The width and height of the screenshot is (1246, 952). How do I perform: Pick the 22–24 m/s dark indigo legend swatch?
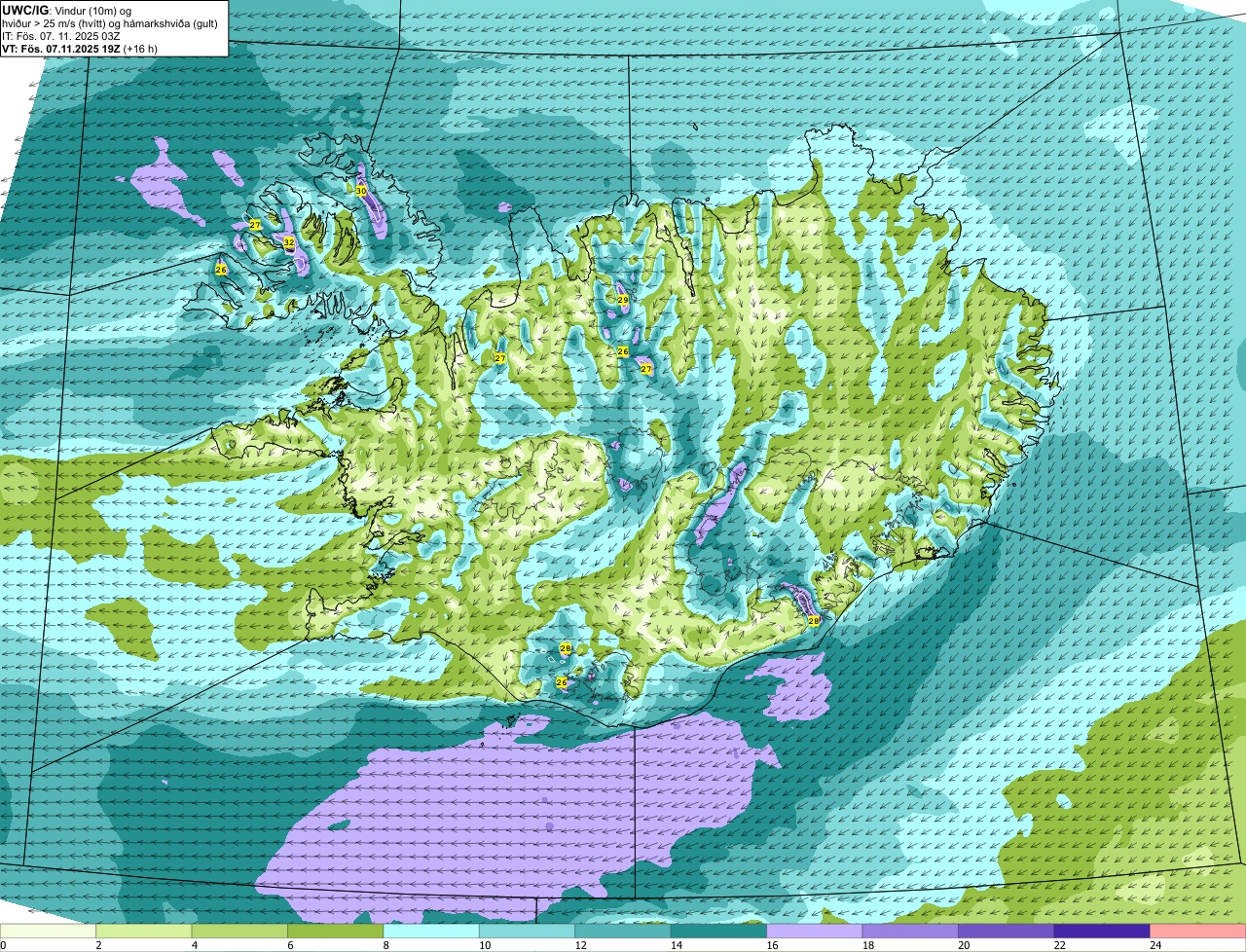coord(1103,931)
